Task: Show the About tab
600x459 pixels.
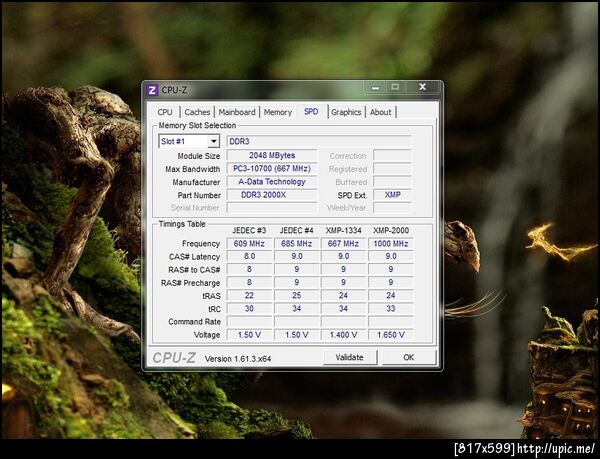Action: (381, 112)
